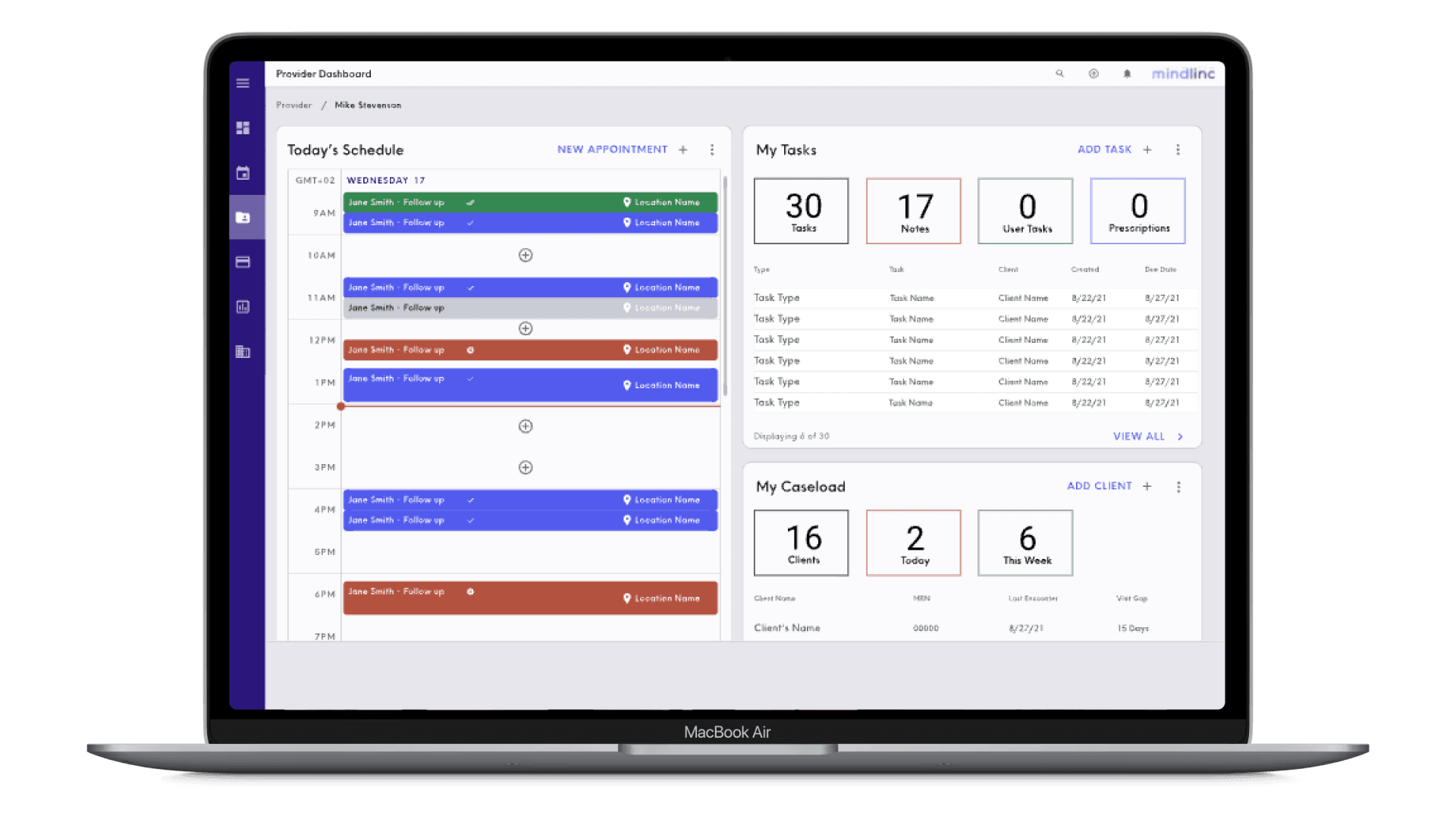Click plus icon next to Add Client
1456x819 pixels.
(x=1147, y=486)
